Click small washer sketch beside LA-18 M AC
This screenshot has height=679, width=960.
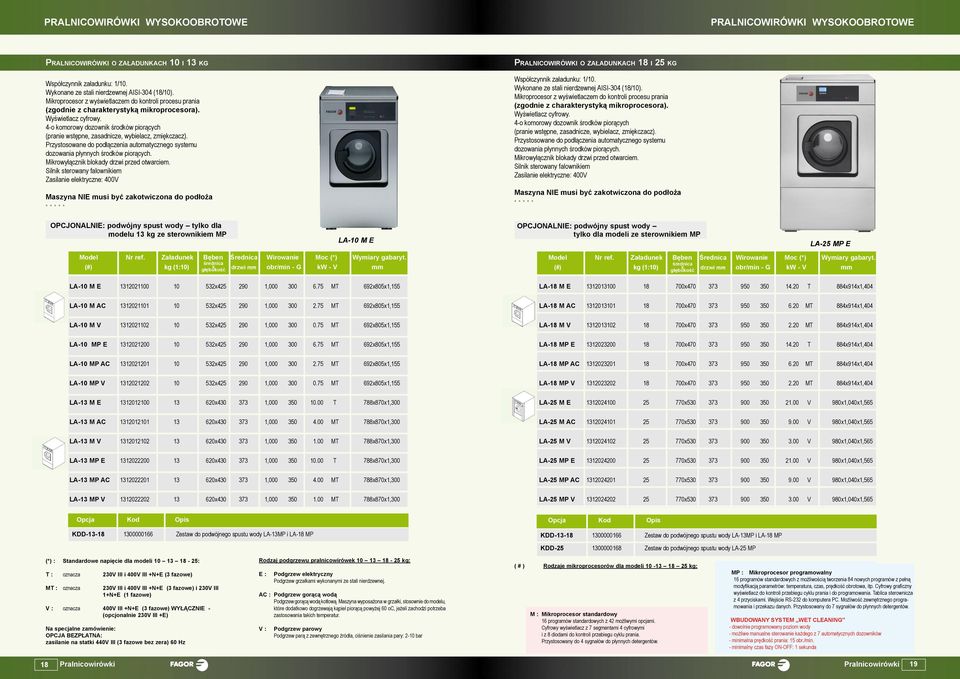(x=523, y=310)
